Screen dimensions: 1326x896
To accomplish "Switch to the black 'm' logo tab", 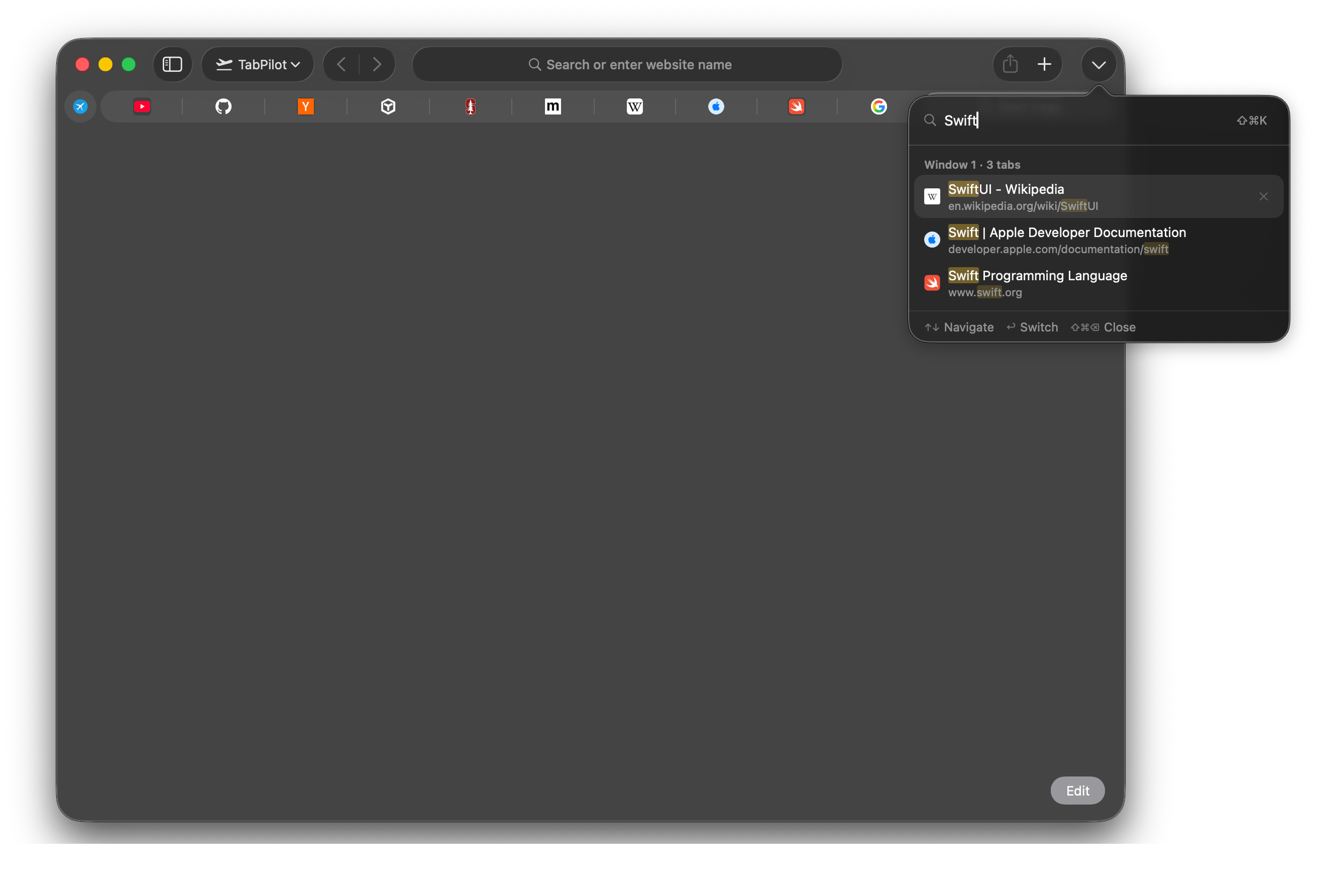I will [552, 106].
